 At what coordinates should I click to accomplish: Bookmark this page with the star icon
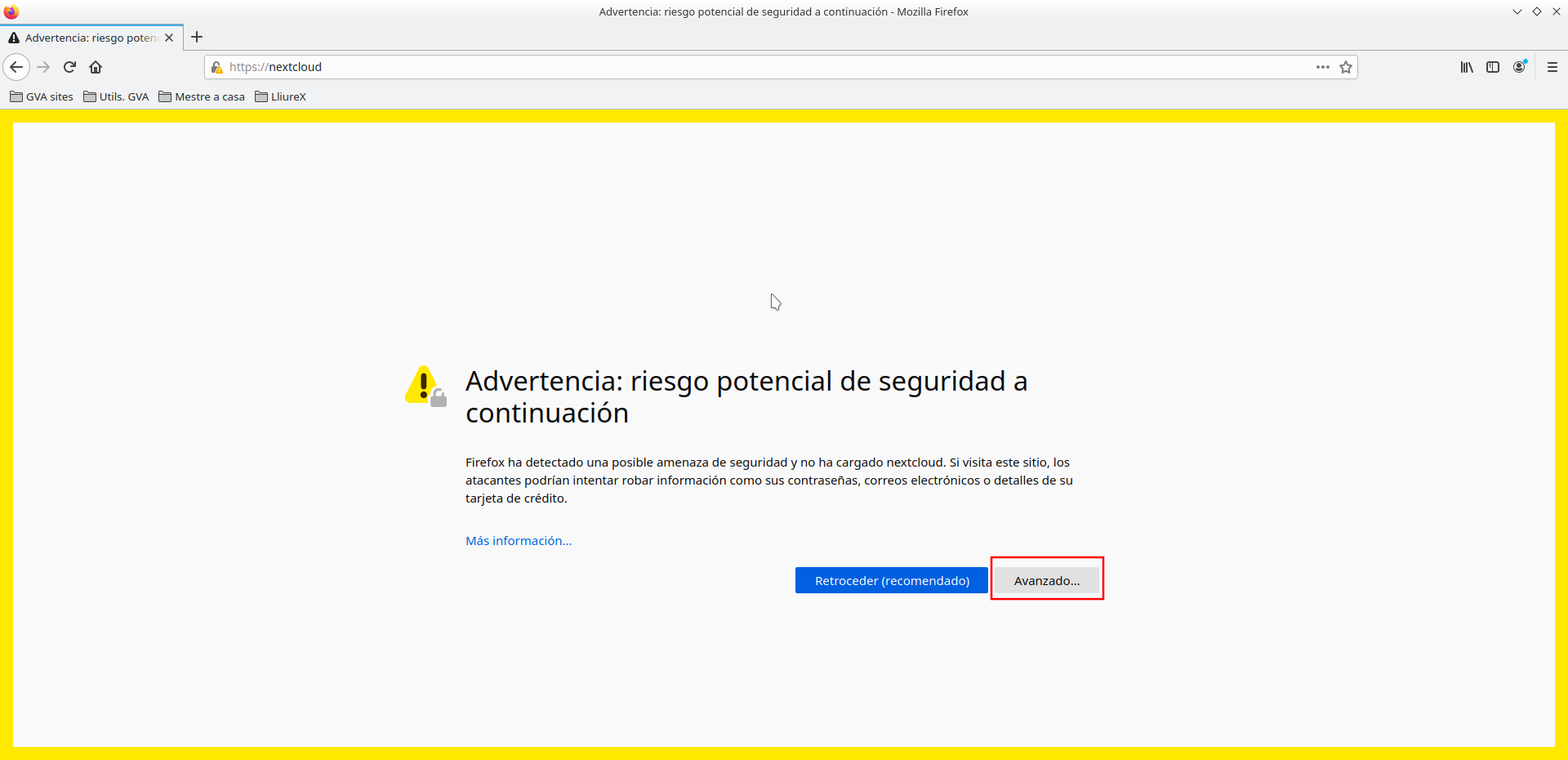(1346, 67)
